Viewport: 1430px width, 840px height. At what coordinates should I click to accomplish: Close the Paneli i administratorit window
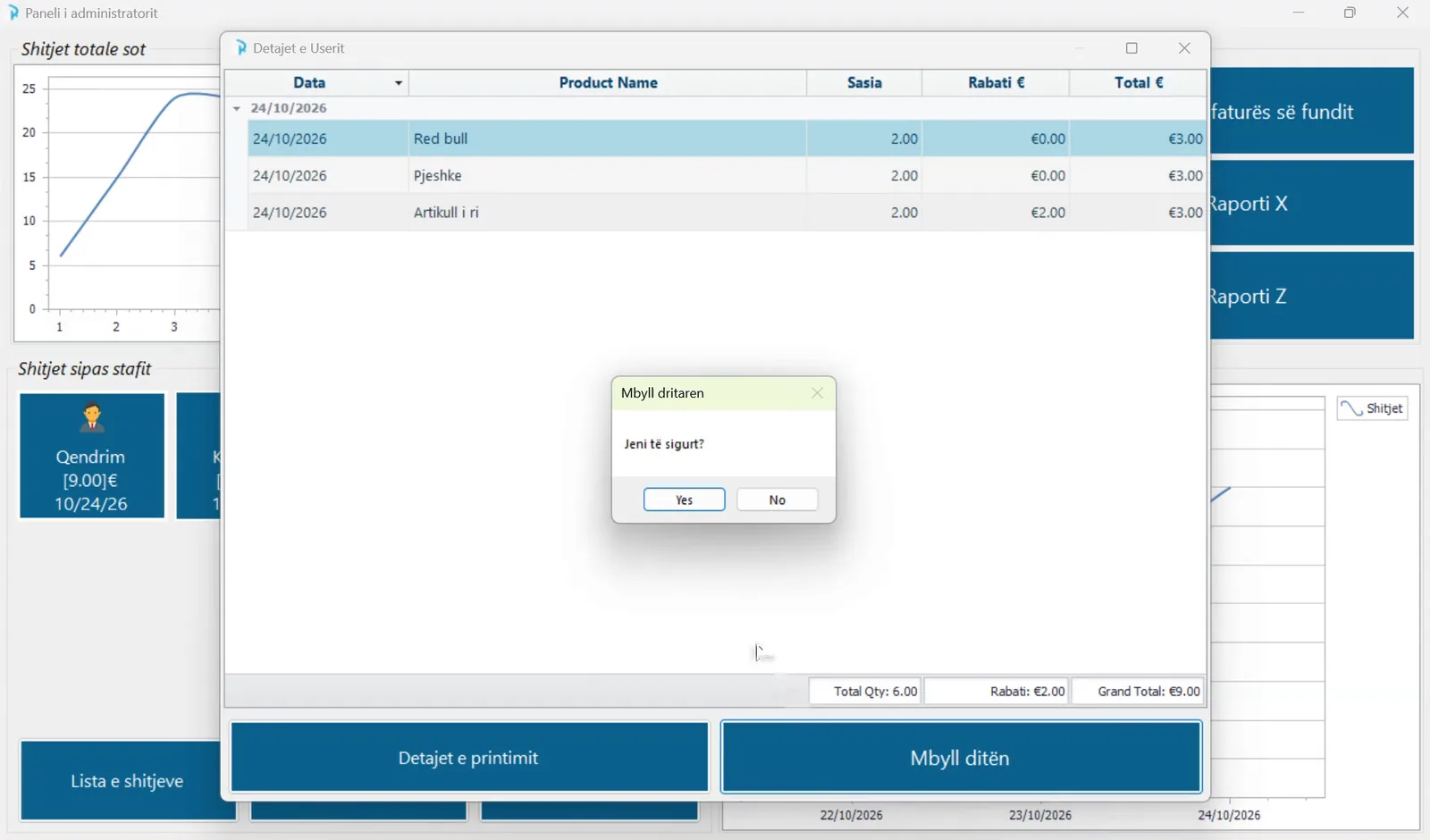tap(1403, 13)
